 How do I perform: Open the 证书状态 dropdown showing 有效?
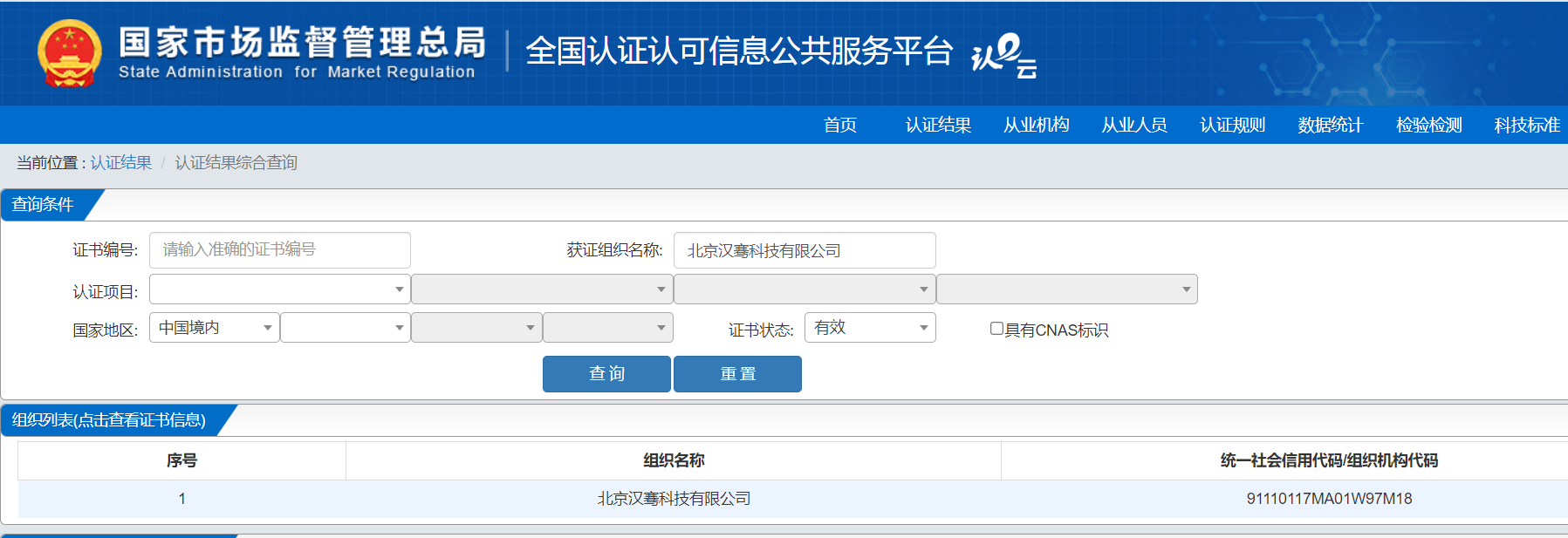click(870, 328)
